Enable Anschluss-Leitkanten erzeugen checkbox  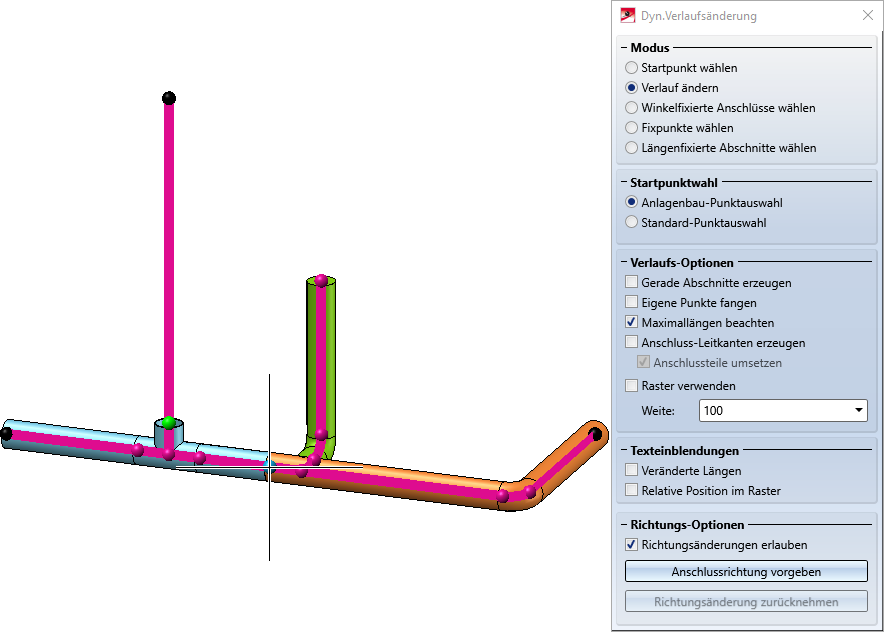631,342
